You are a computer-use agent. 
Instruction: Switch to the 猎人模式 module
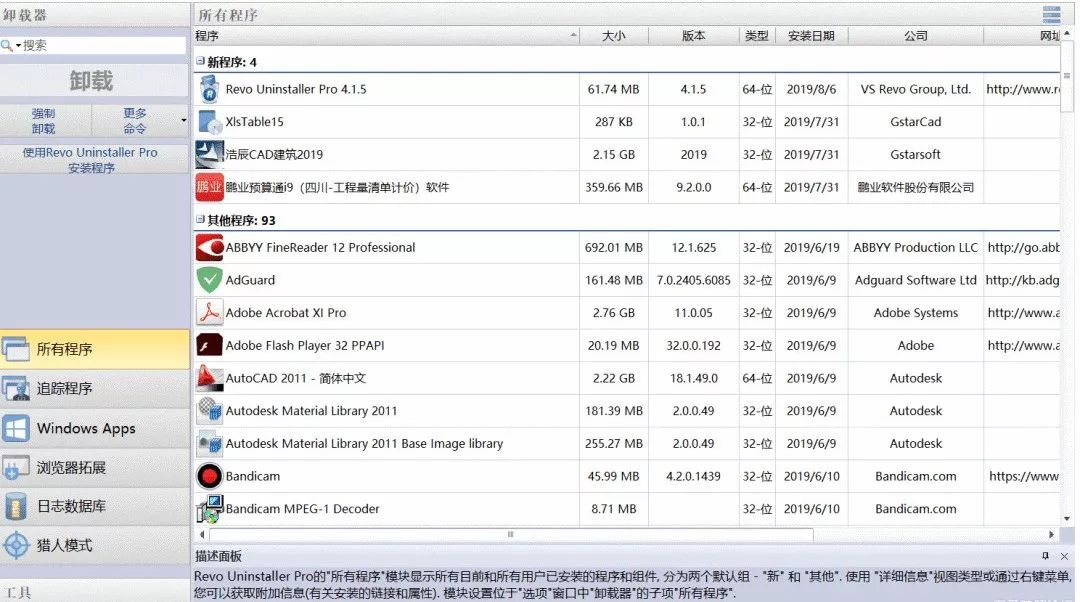[95, 546]
